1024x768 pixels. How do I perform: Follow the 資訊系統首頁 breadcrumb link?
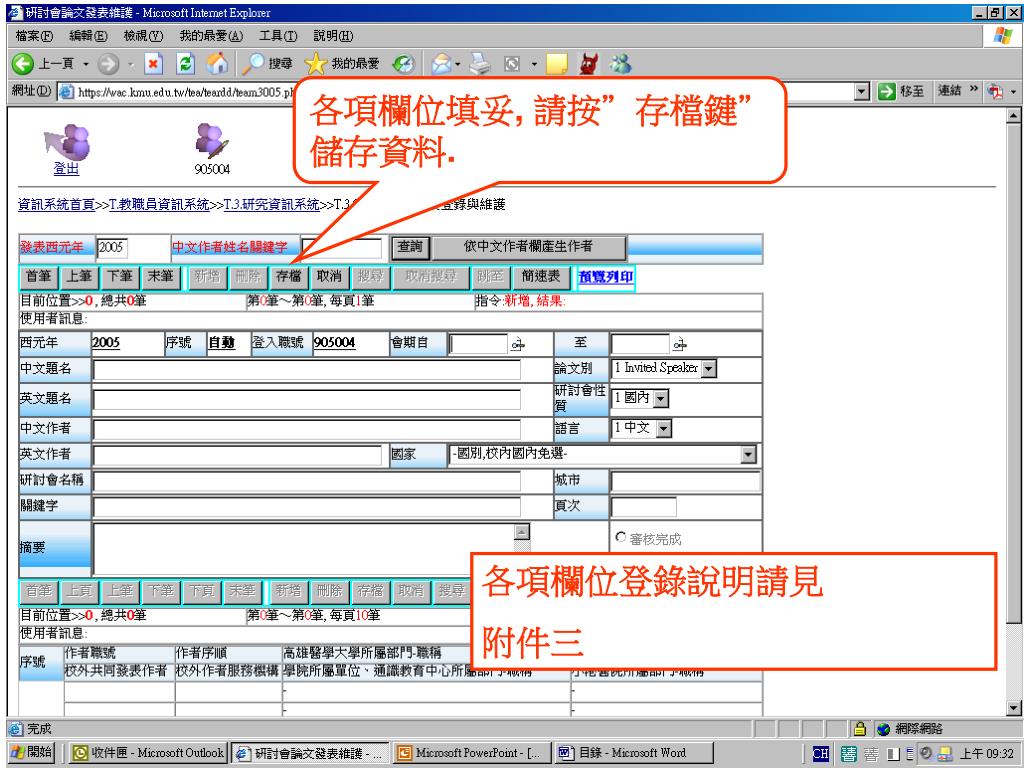click(56, 205)
